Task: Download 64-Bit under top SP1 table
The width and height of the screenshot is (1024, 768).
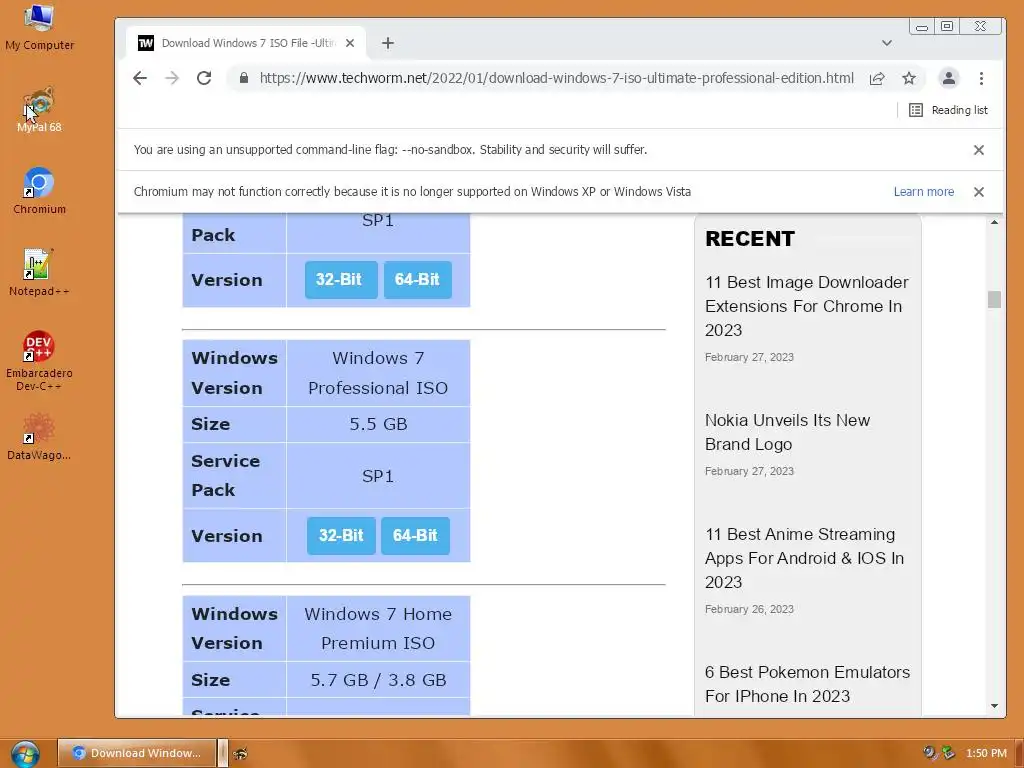Action: point(417,280)
